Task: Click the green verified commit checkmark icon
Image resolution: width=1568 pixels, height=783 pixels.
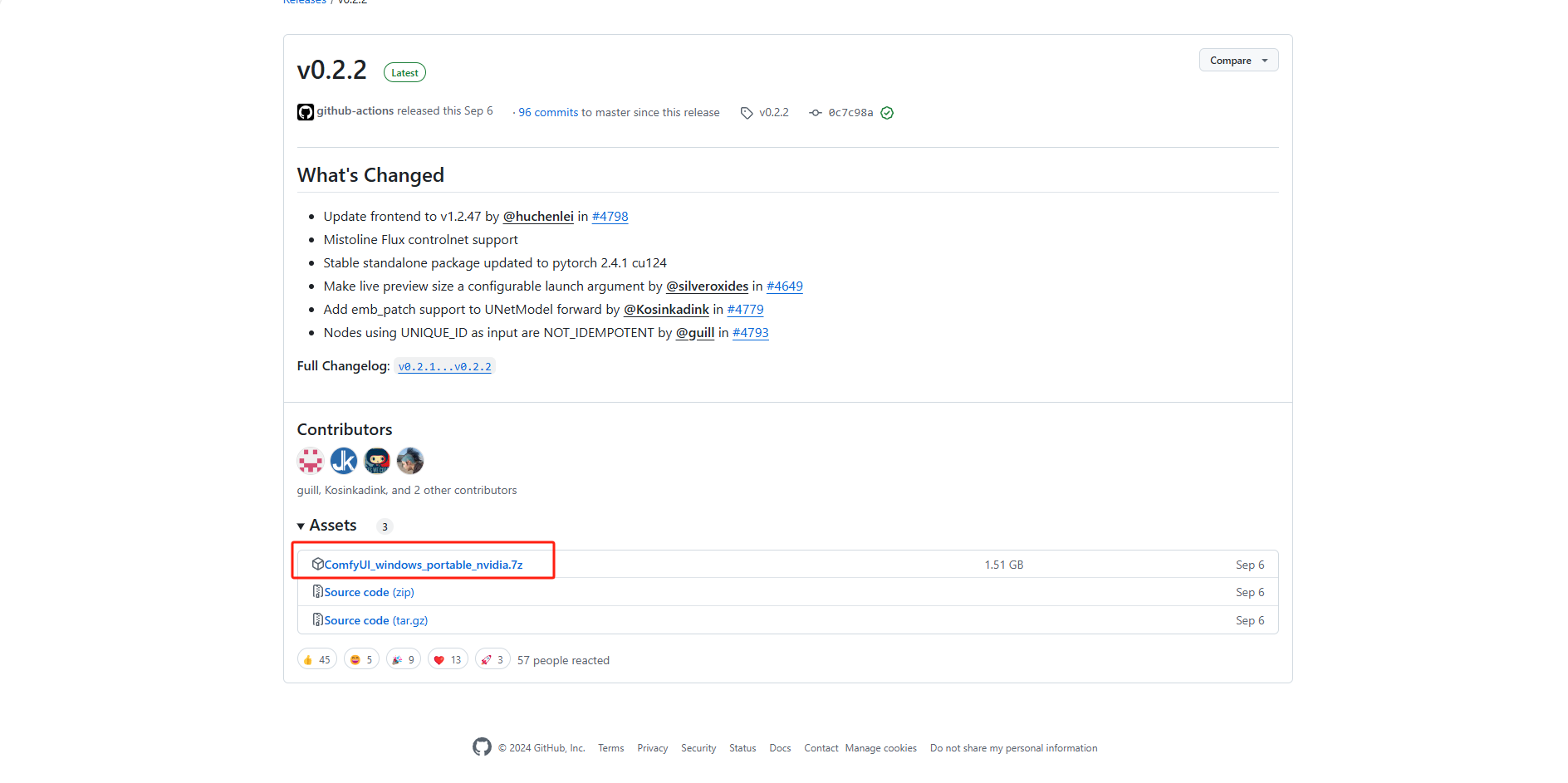Action: pyautogui.click(x=887, y=113)
